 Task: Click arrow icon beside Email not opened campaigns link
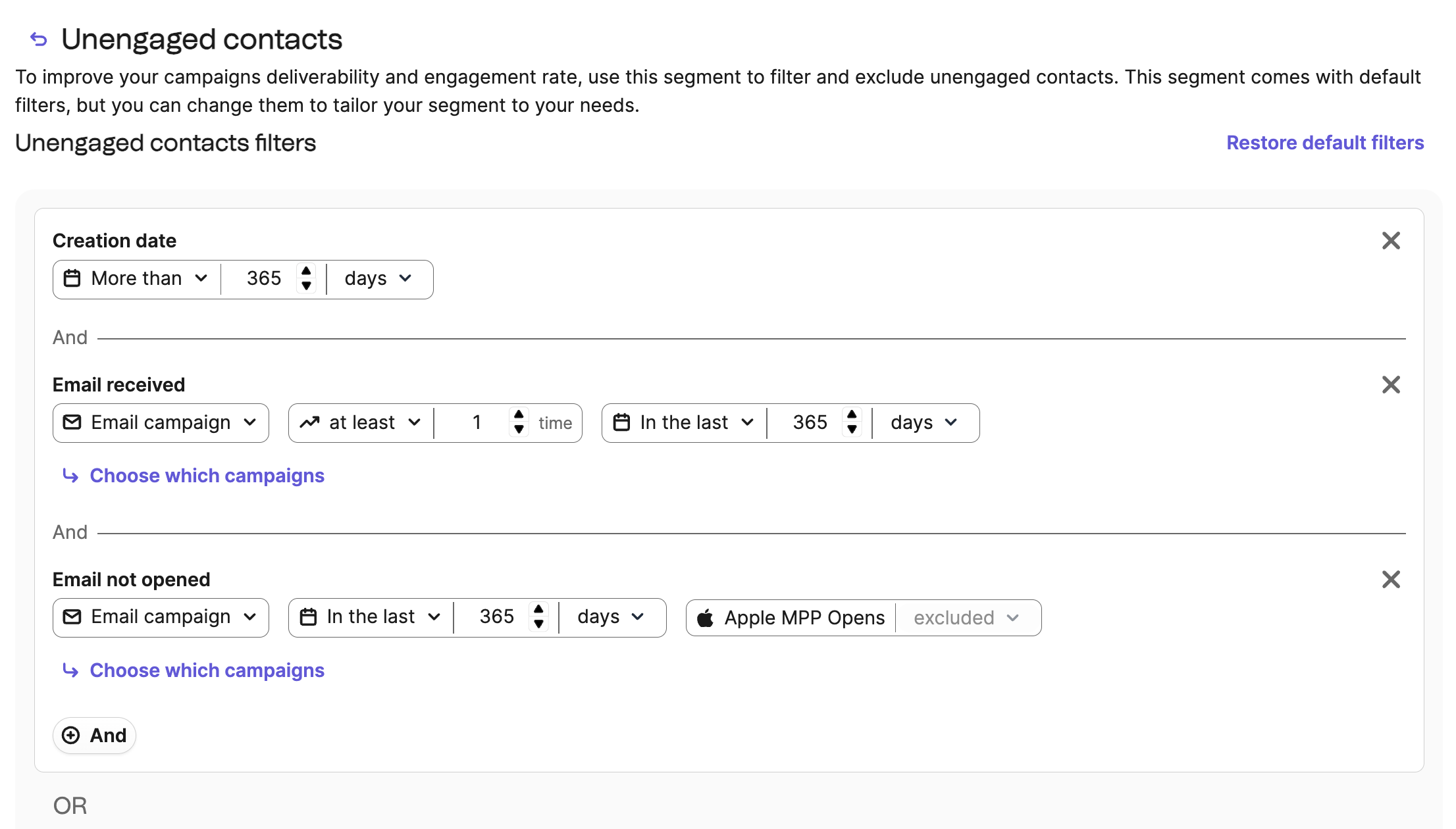[x=70, y=670]
